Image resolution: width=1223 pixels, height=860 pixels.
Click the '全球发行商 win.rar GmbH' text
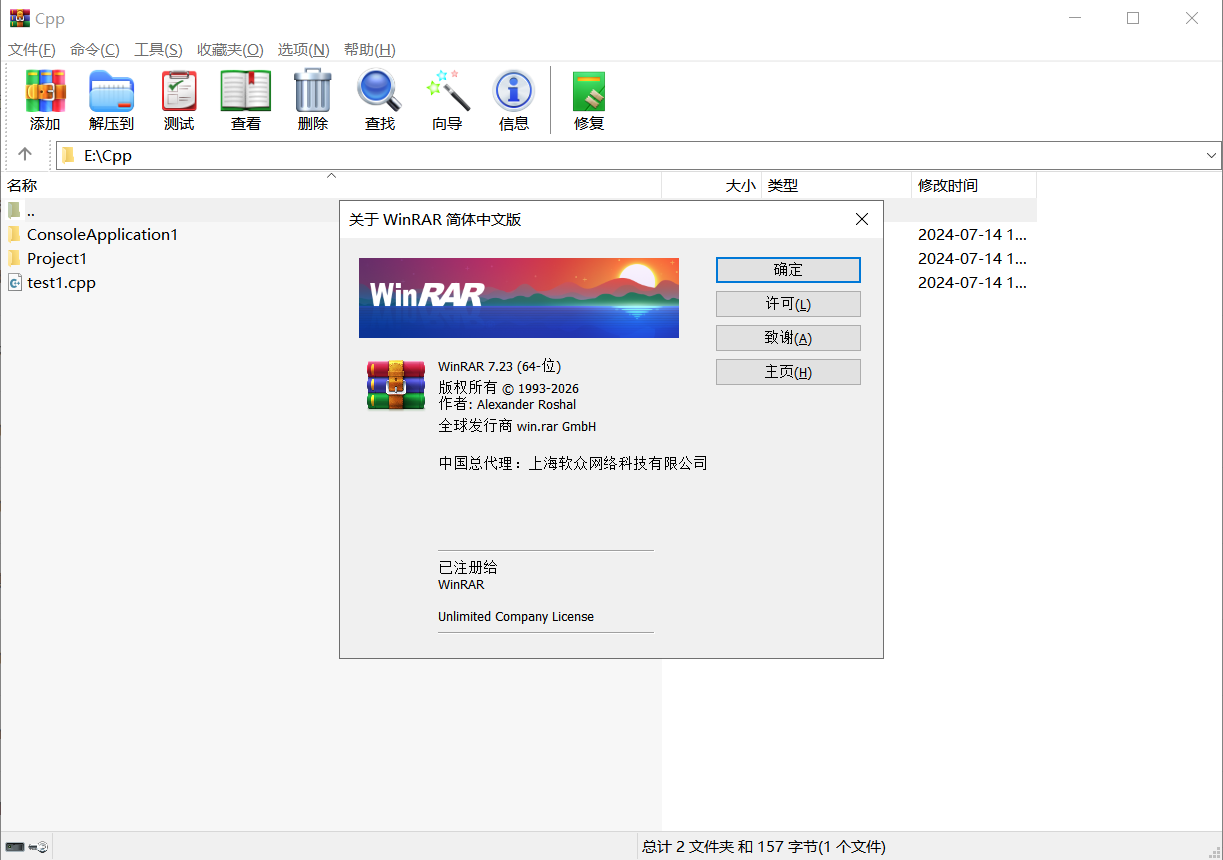click(x=517, y=426)
